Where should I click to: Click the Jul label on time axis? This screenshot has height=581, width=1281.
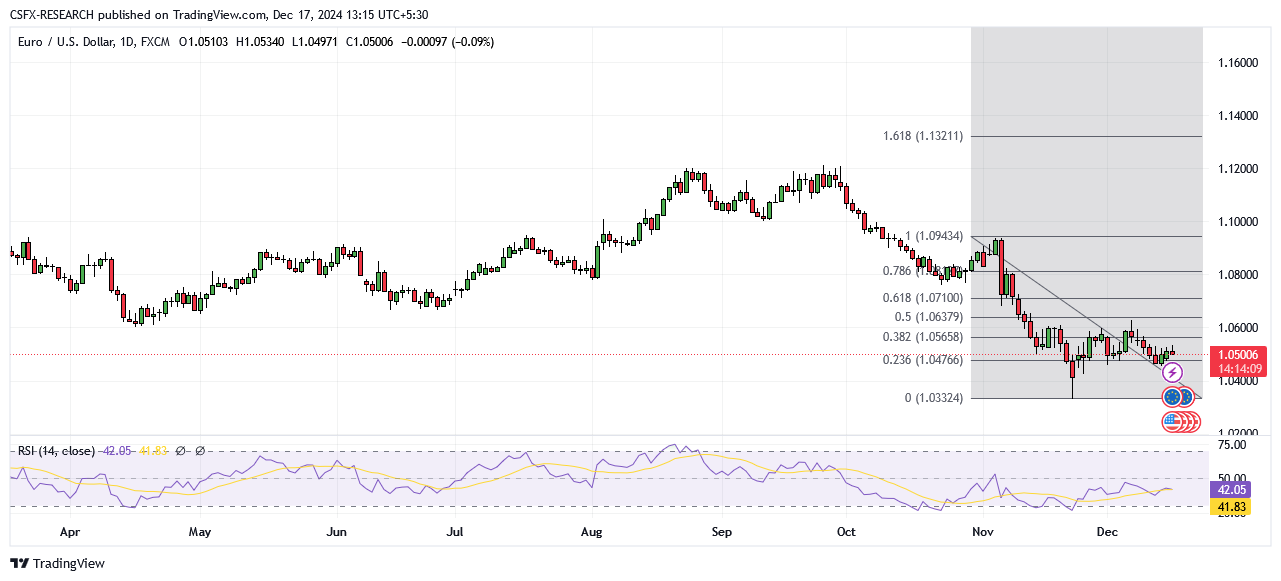(455, 532)
